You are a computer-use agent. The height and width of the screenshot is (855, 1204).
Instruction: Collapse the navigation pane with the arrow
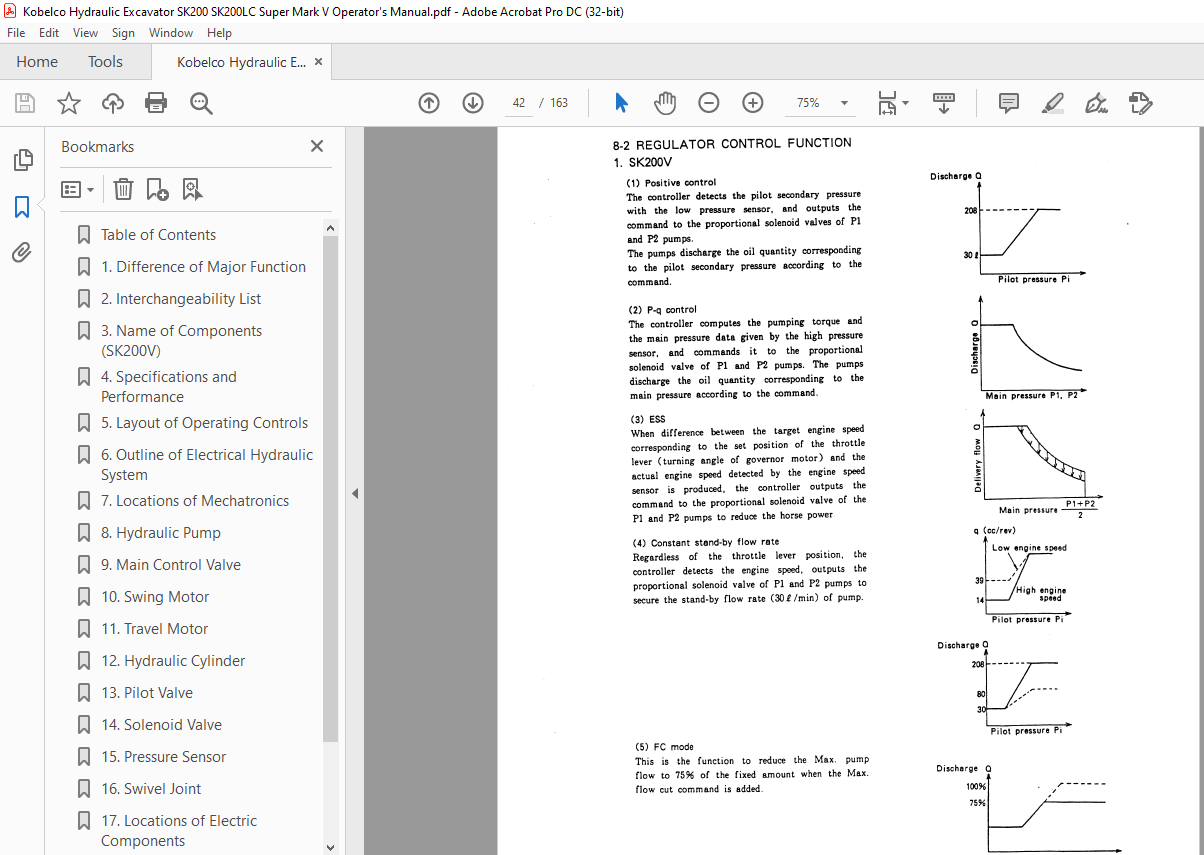353,493
